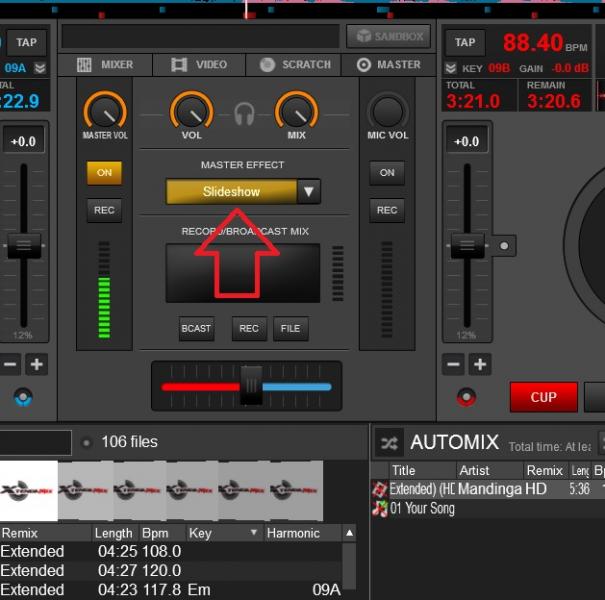The image size is (605, 600).
Task: Select the track '01 Your Song' in Automix
Action: click(x=421, y=509)
